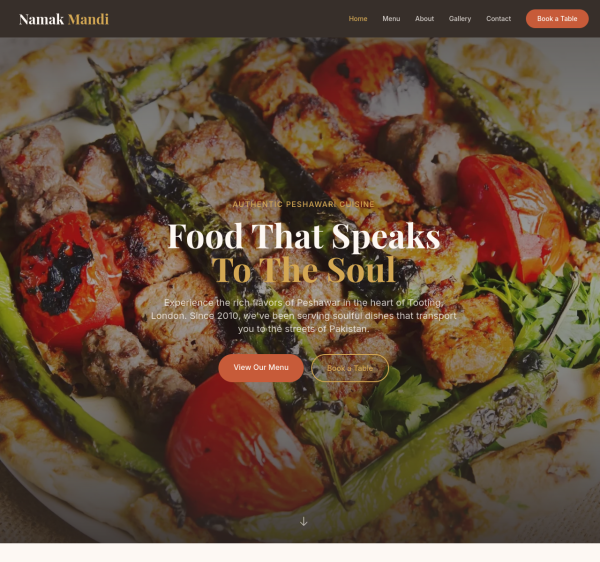600x562 pixels.
Task: Click the 'Food That Speaks' headline
Action: pos(304,236)
